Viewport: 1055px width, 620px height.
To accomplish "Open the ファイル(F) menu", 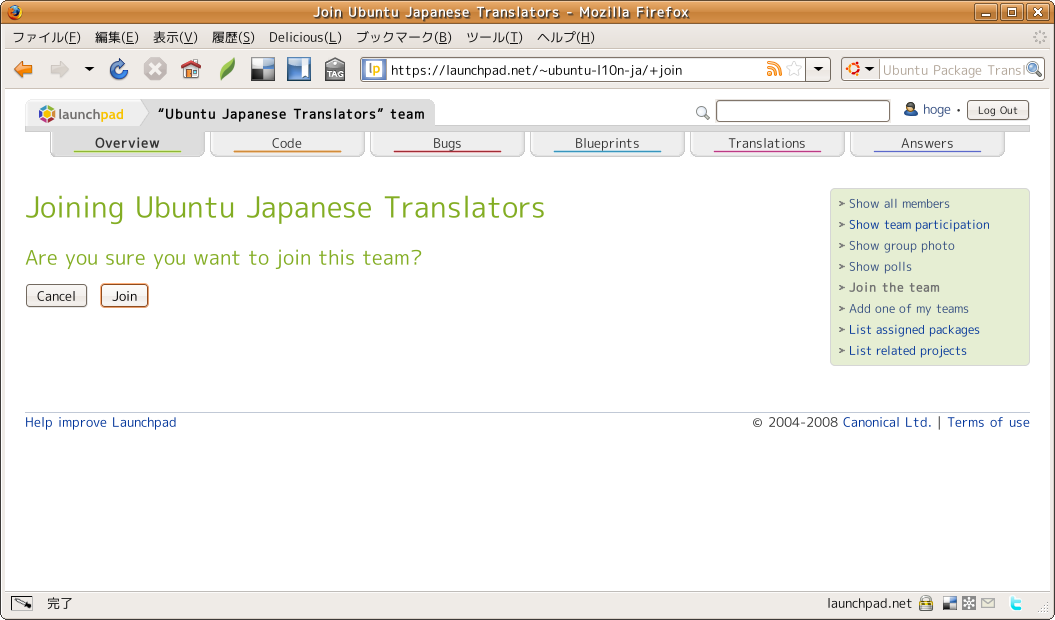I will click(x=46, y=38).
